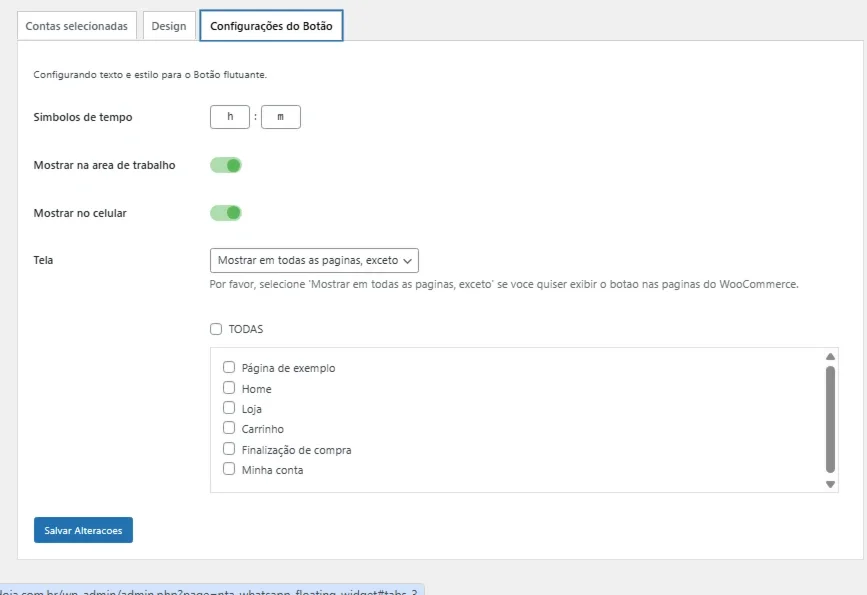The height and width of the screenshot is (595, 867).
Task: Switch to the Design tab
Action: coord(169,26)
